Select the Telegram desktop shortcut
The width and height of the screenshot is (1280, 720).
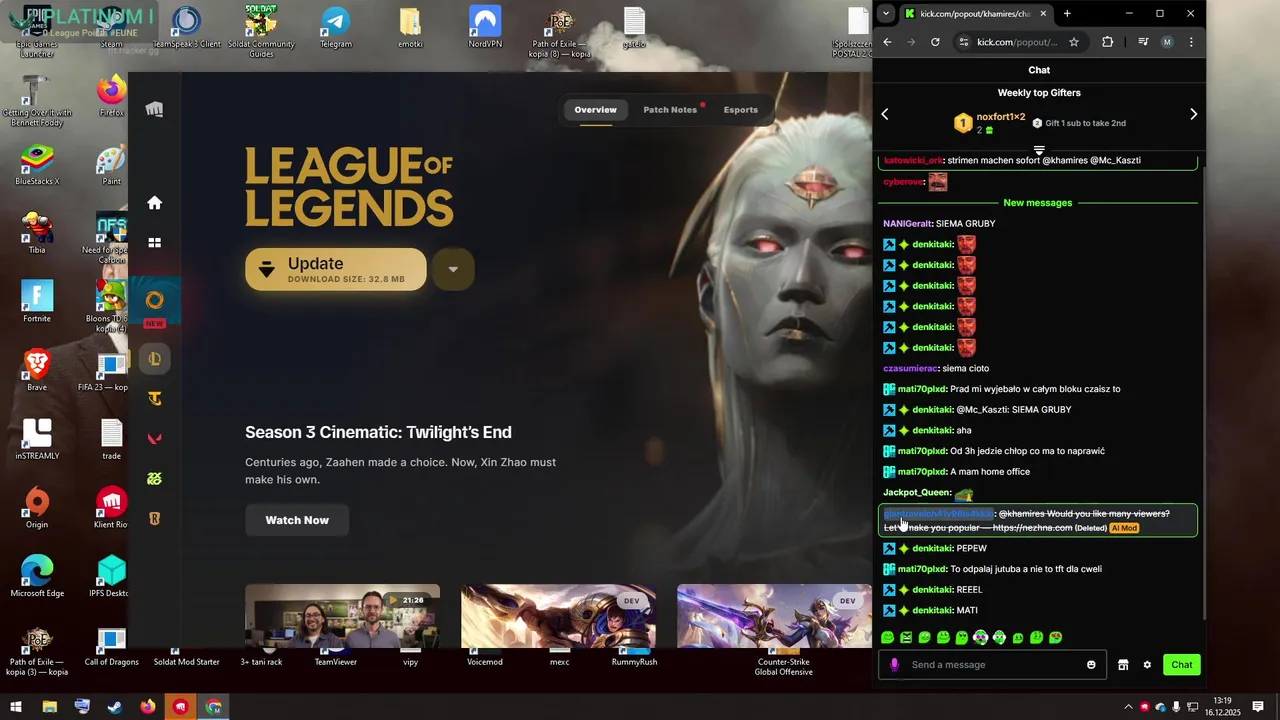336,27
